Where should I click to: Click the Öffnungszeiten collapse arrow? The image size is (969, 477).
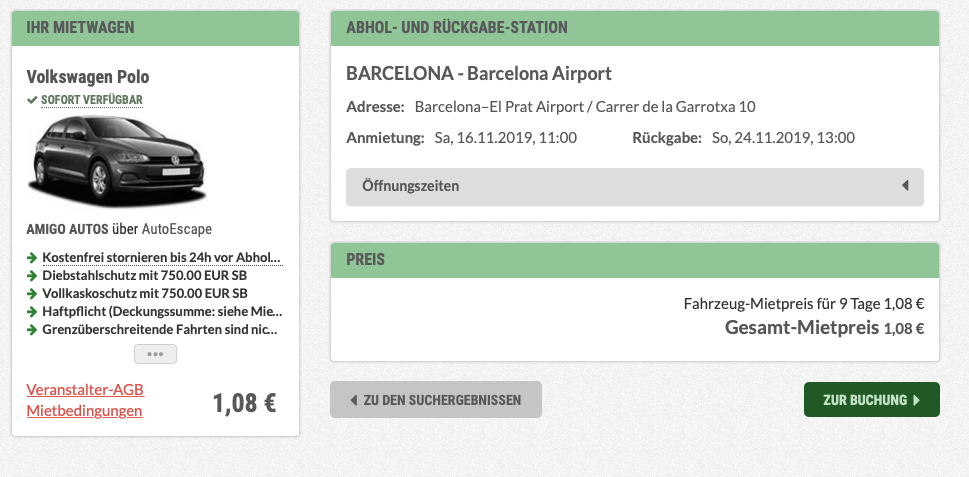click(x=905, y=185)
